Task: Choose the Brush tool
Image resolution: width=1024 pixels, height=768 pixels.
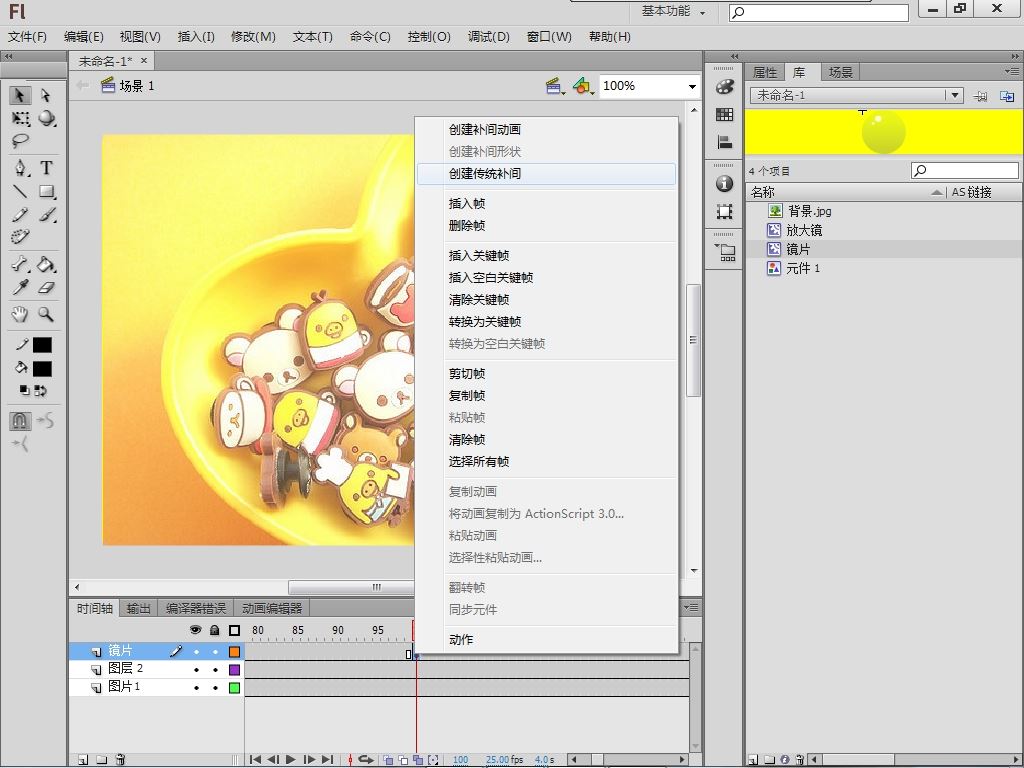Action: 46,214
